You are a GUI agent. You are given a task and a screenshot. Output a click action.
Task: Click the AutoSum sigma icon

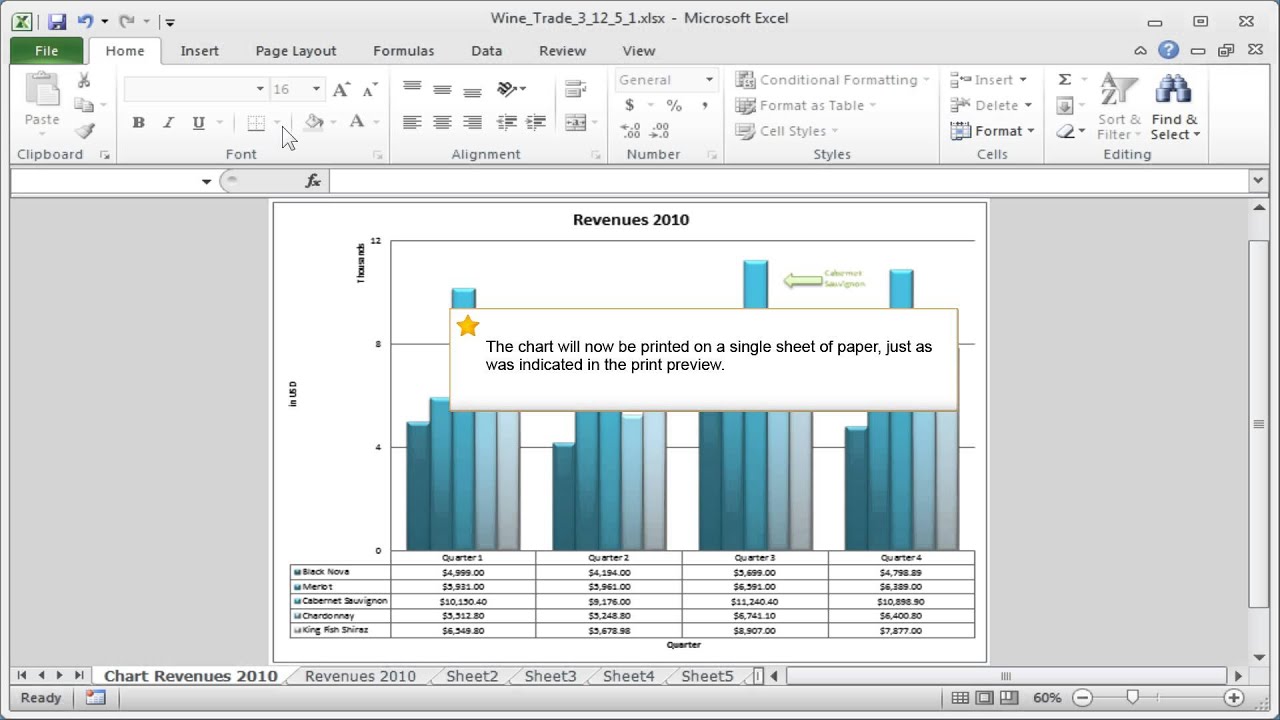[x=1065, y=80]
